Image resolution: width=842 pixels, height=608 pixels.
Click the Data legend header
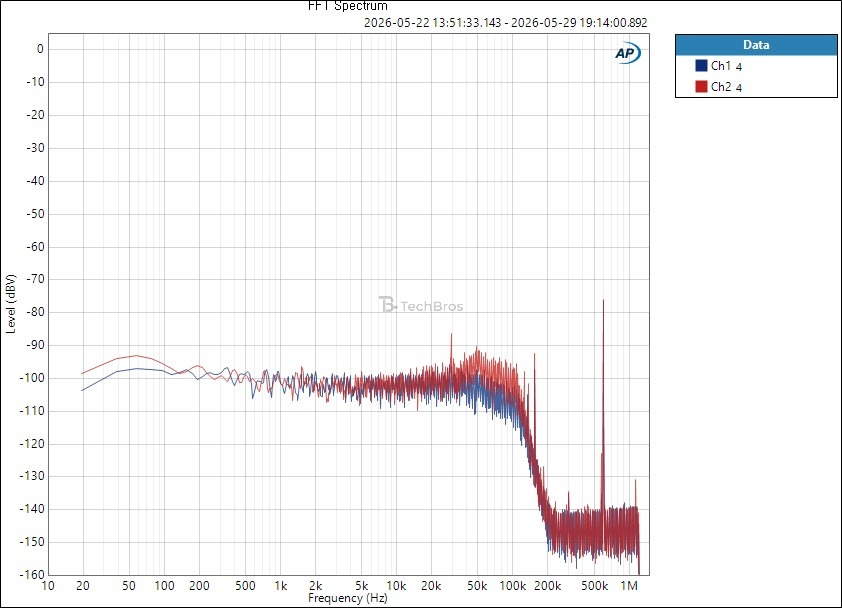pos(756,45)
